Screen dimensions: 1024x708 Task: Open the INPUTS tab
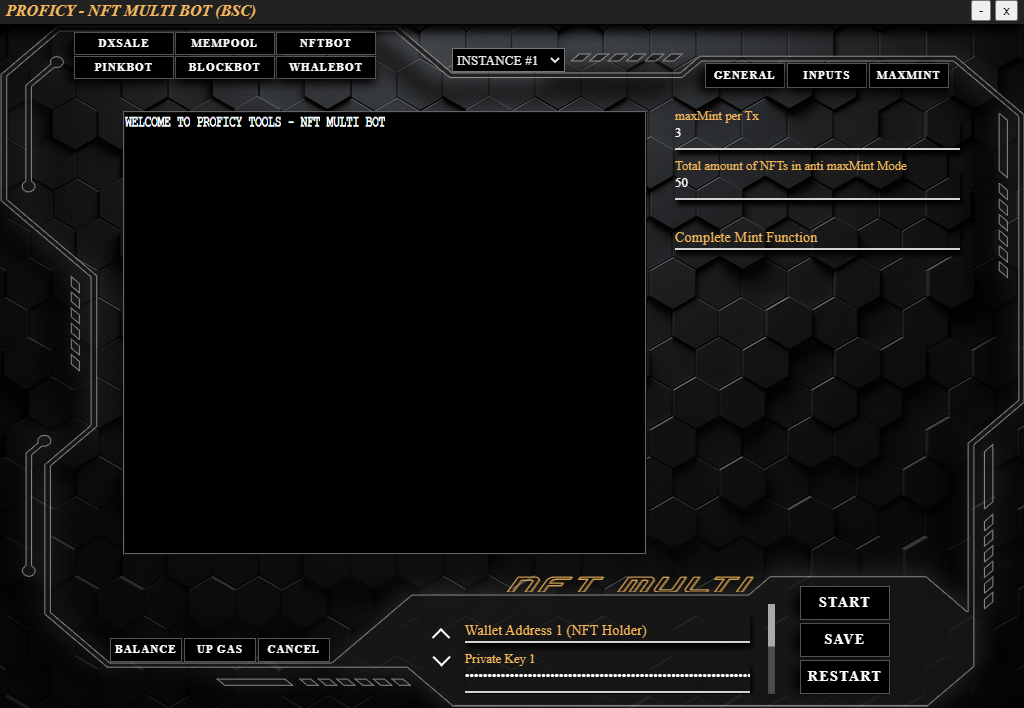(x=827, y=75)
